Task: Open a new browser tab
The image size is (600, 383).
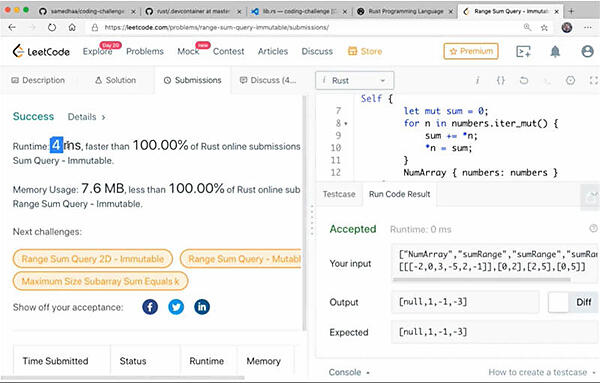Action: (x=571, y=11)
